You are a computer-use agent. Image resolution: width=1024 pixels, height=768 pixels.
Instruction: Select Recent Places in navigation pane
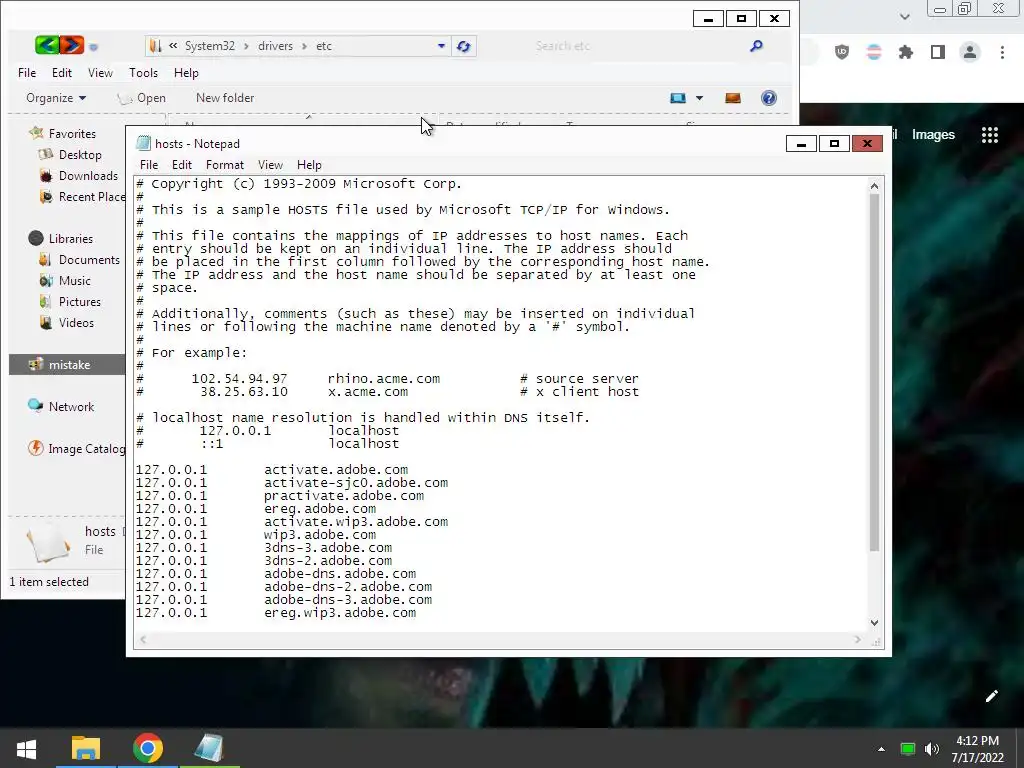click(x=82, y=197)
